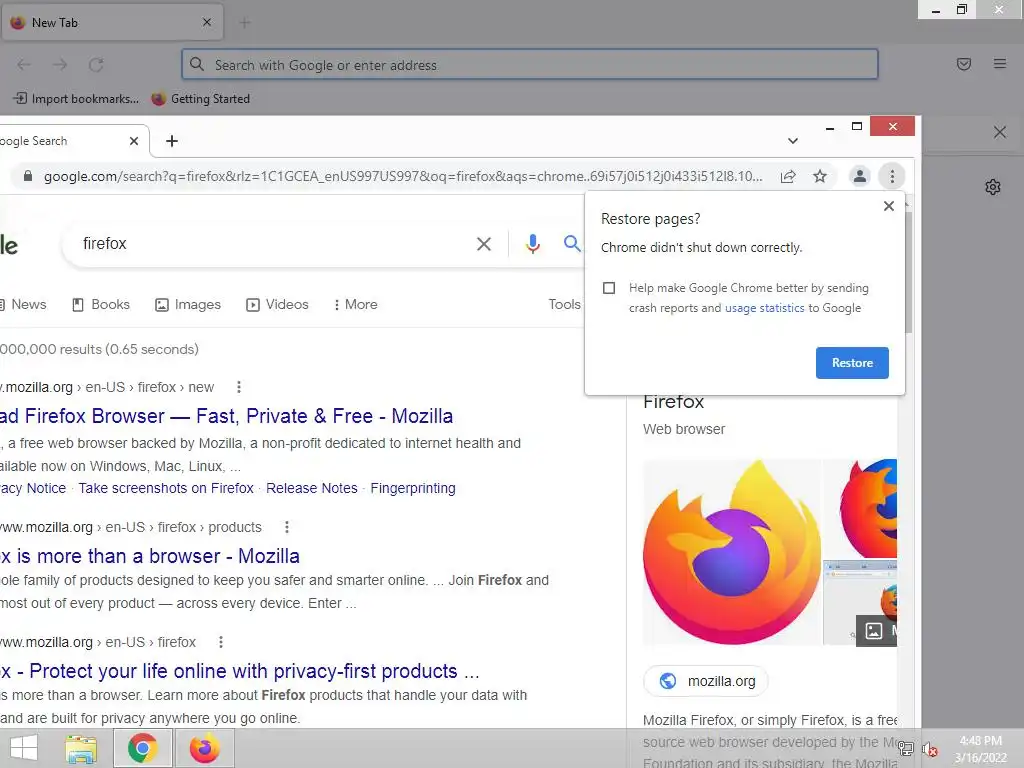The width and height of the screenshot is (1024, 768).
Task: Click Firefox forward arrow
Action: (x=60, y=65)
